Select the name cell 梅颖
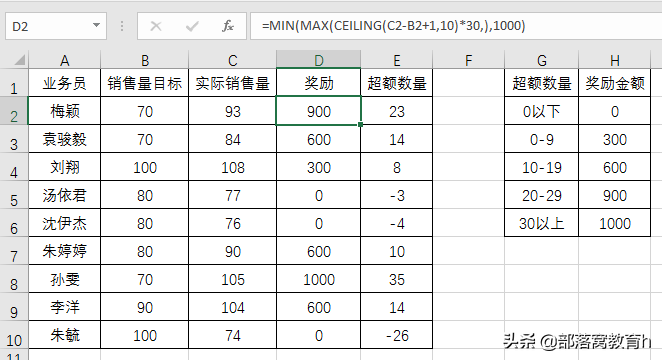 (65, 111)
